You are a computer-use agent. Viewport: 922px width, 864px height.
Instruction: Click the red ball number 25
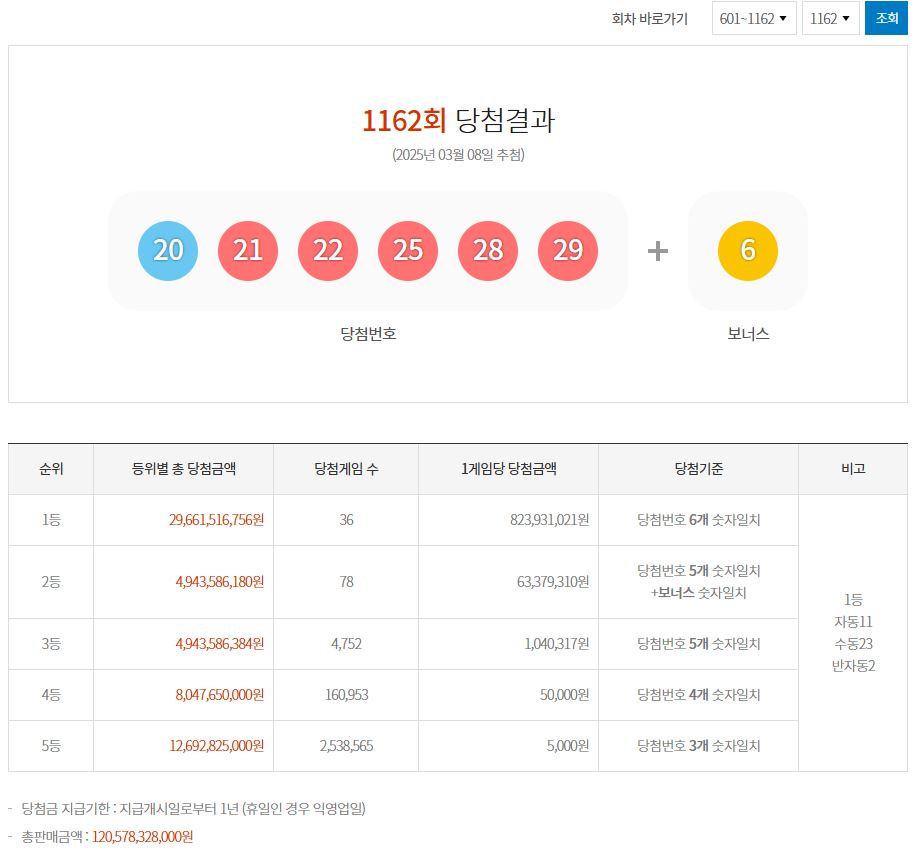point(407,251)
